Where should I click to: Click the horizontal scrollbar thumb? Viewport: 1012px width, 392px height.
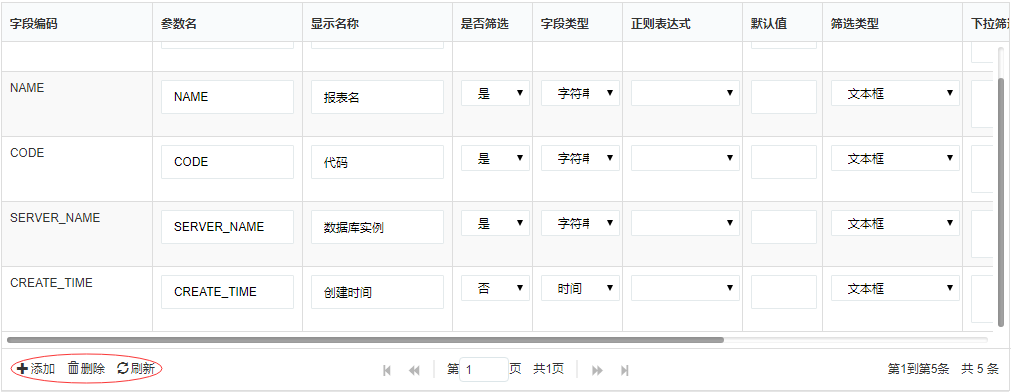tap(365, 339)
